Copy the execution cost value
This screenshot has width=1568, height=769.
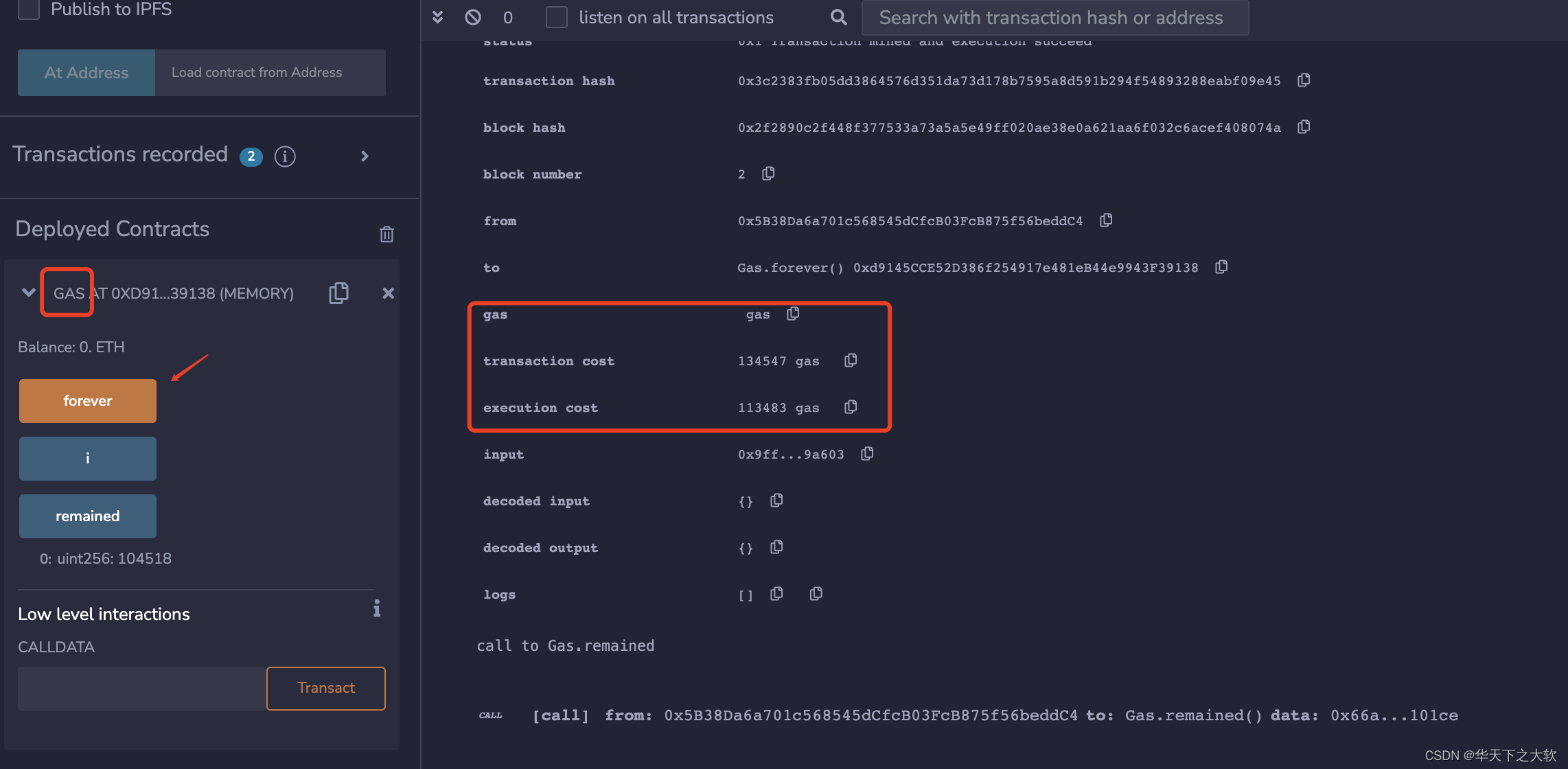tap(851, 407)
